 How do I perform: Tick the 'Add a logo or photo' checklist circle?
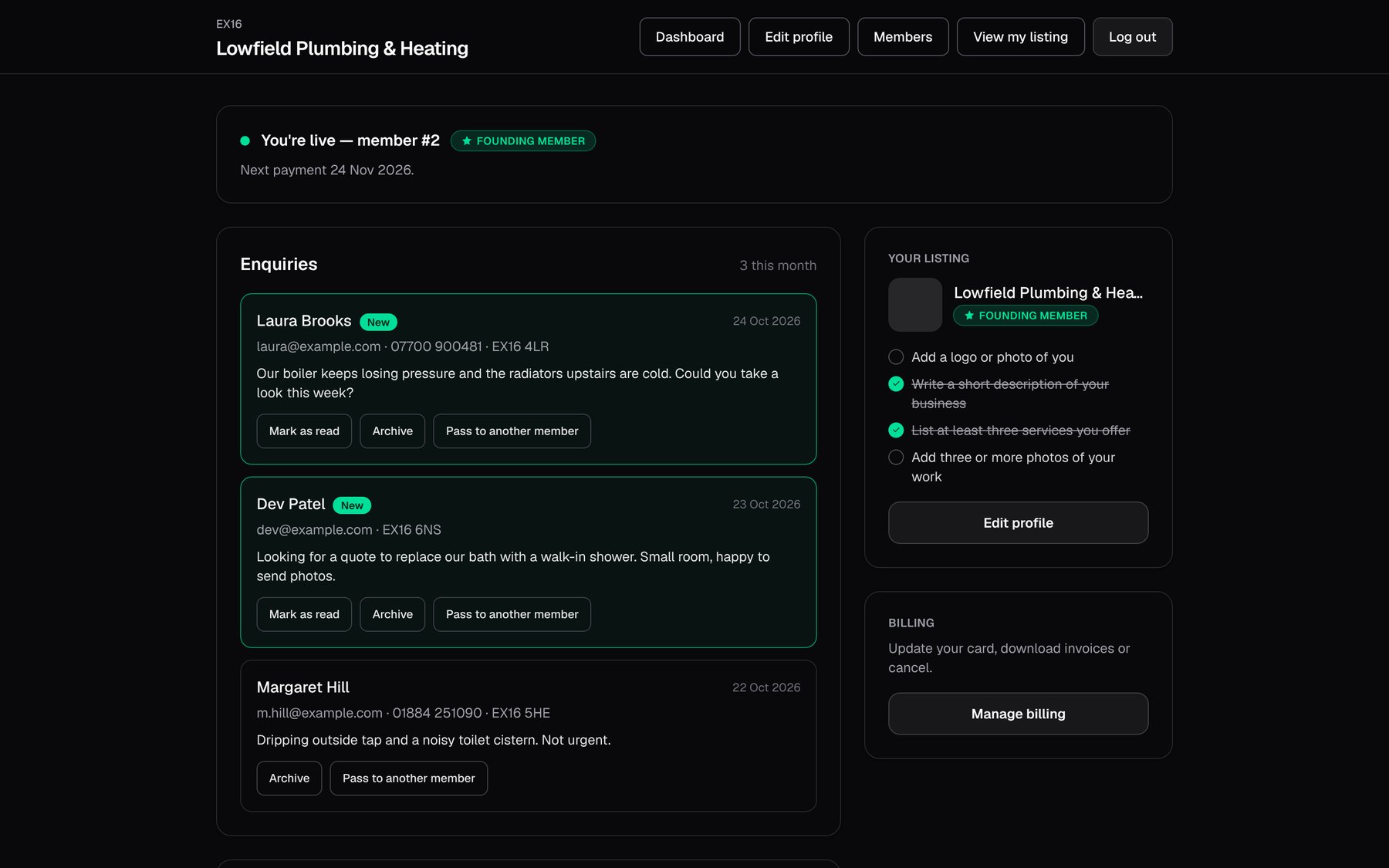click(896, 357)
